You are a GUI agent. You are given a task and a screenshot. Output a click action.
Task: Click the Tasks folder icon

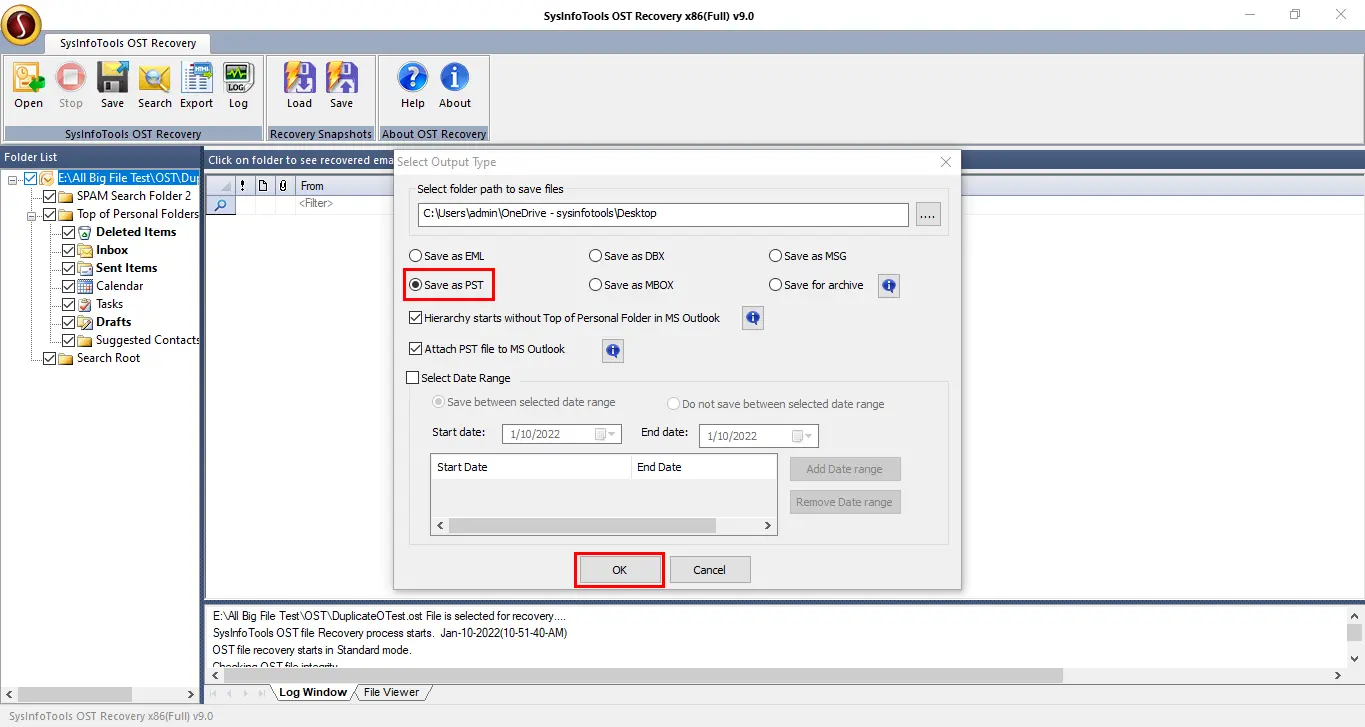point(85,304)
